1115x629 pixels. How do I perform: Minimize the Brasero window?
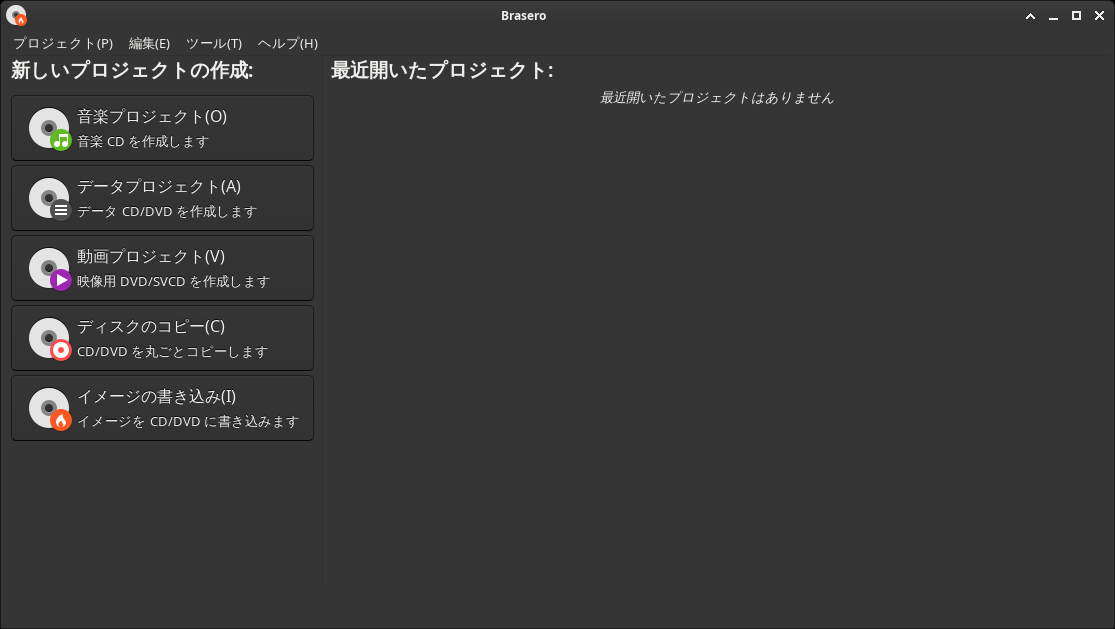point(1053,16)
